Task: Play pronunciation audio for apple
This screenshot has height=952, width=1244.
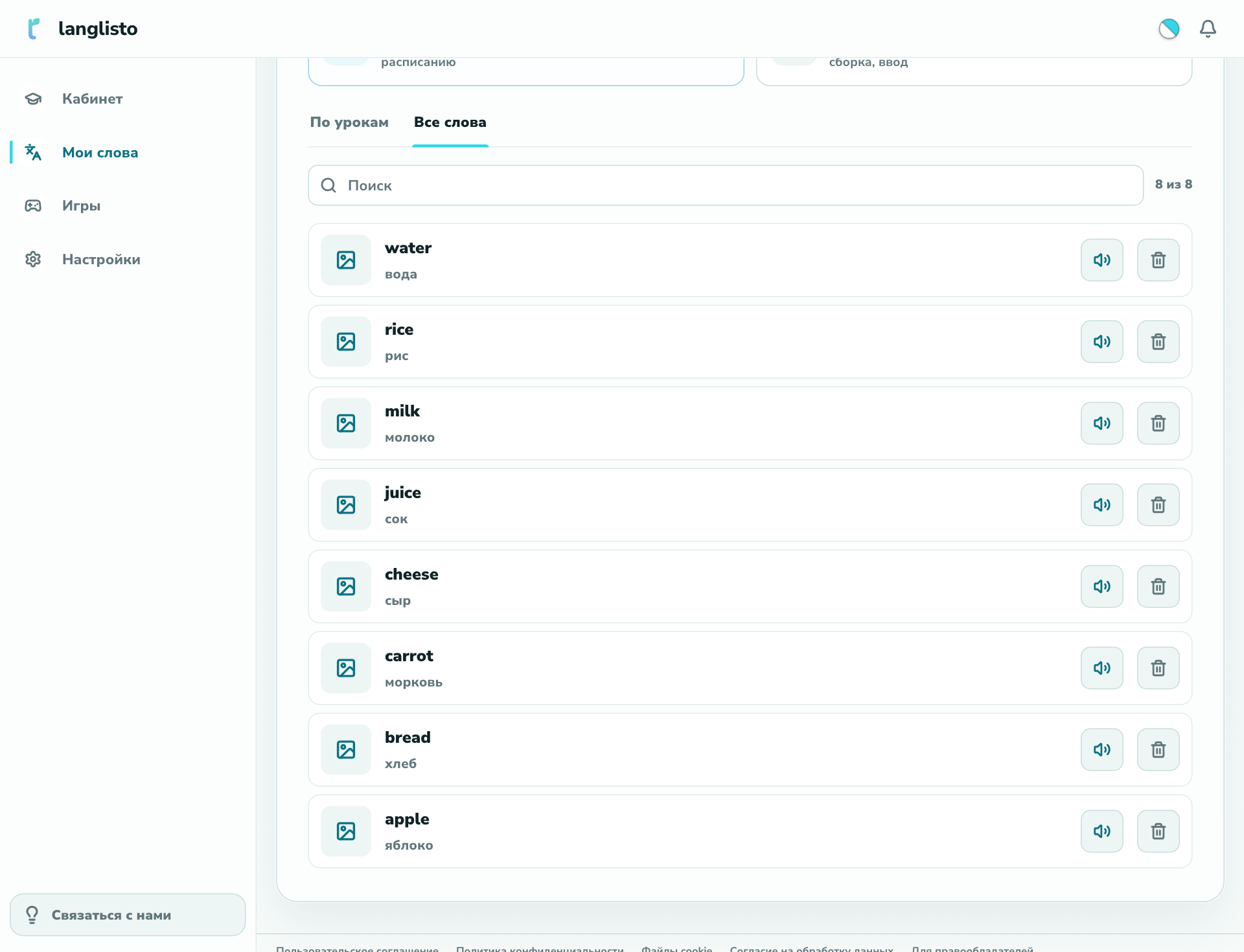Action: tap(1101, 831)
